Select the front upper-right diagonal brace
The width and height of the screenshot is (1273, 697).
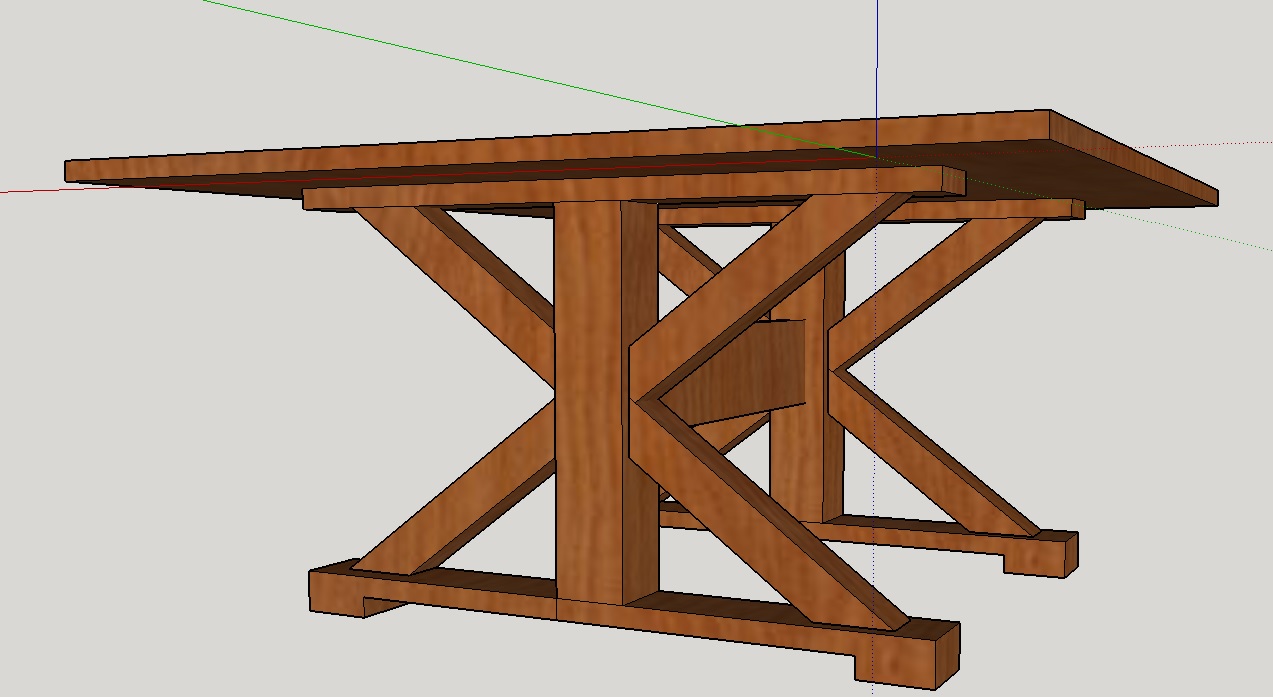[760, 270]
